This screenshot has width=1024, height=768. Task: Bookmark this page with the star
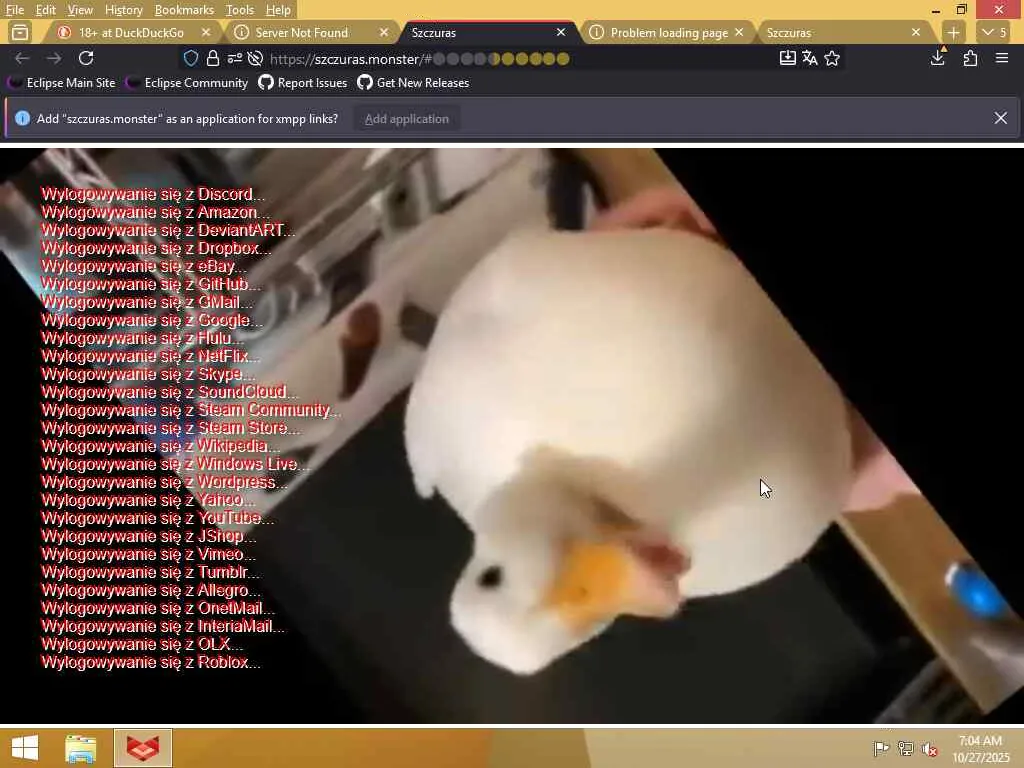click(x=832, y=58)
